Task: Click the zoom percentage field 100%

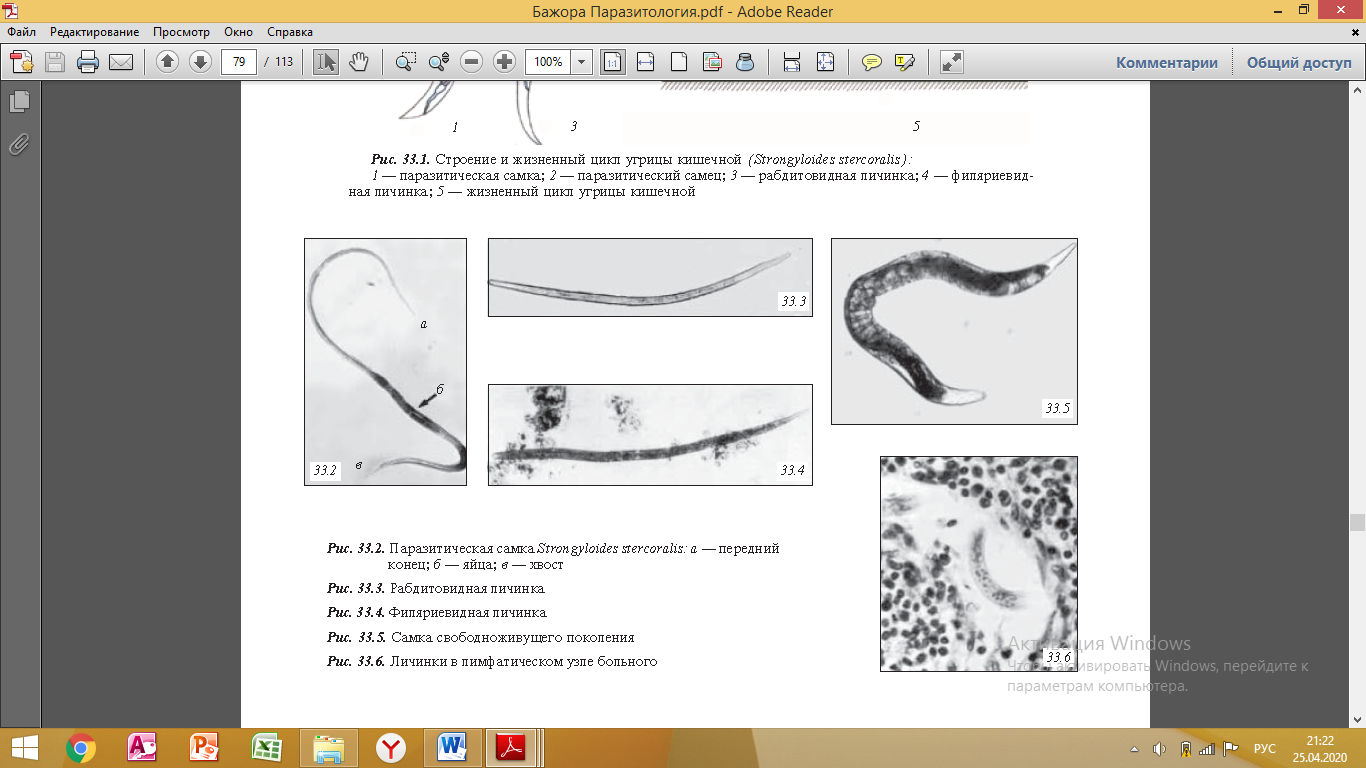Action: pos(548,62)
